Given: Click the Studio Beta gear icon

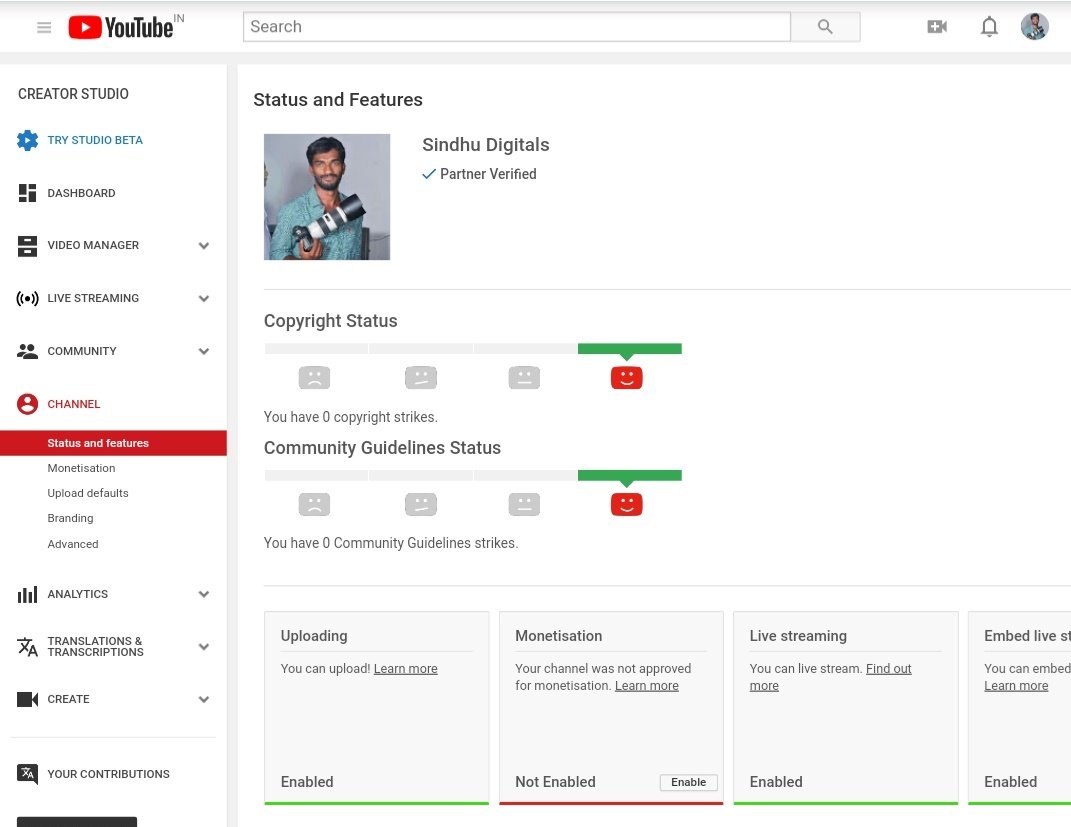Looking at the screenshot, I should pos(27,140).
